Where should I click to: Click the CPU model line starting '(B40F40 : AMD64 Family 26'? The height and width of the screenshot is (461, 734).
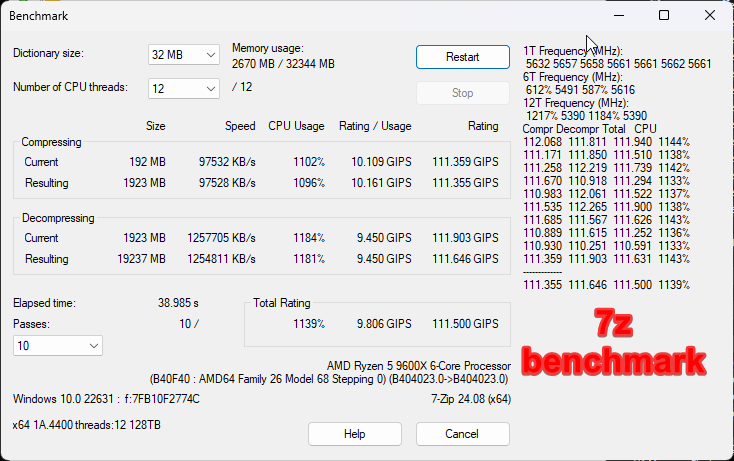point(329,379)
